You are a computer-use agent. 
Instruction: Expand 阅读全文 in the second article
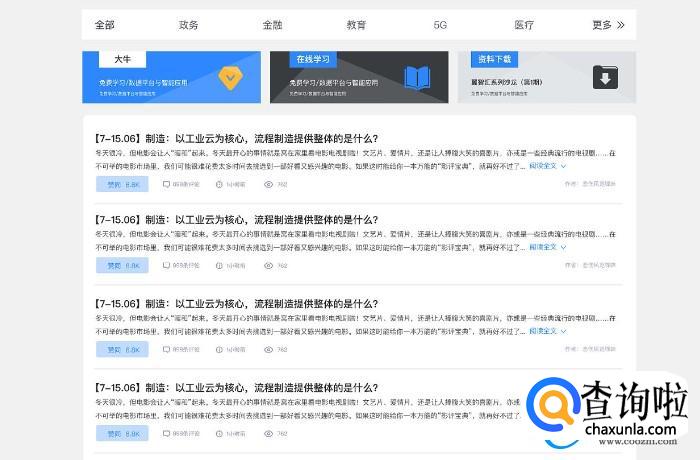pyautogui.click(x=547, y=247)
